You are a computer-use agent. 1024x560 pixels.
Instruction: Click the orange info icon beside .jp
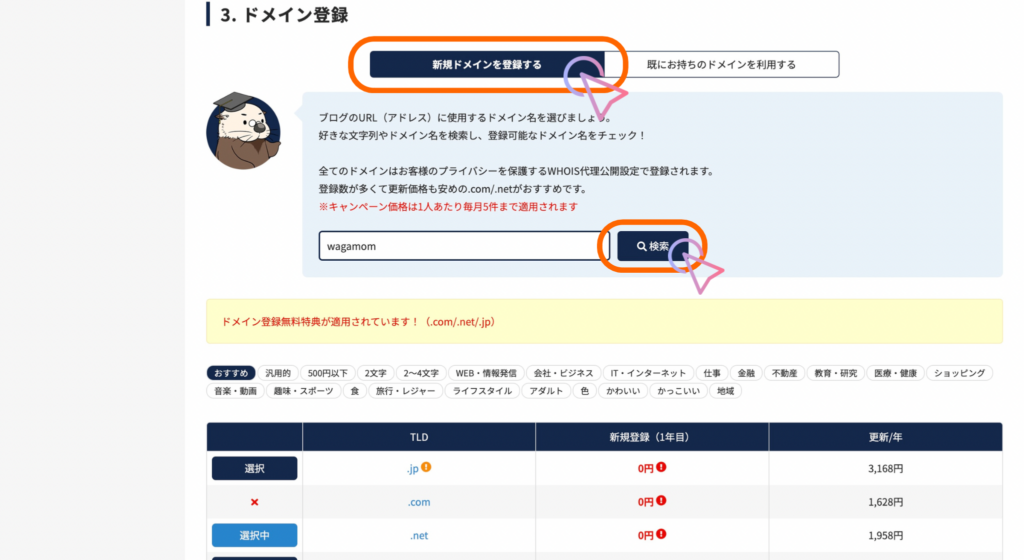[427, 467]
